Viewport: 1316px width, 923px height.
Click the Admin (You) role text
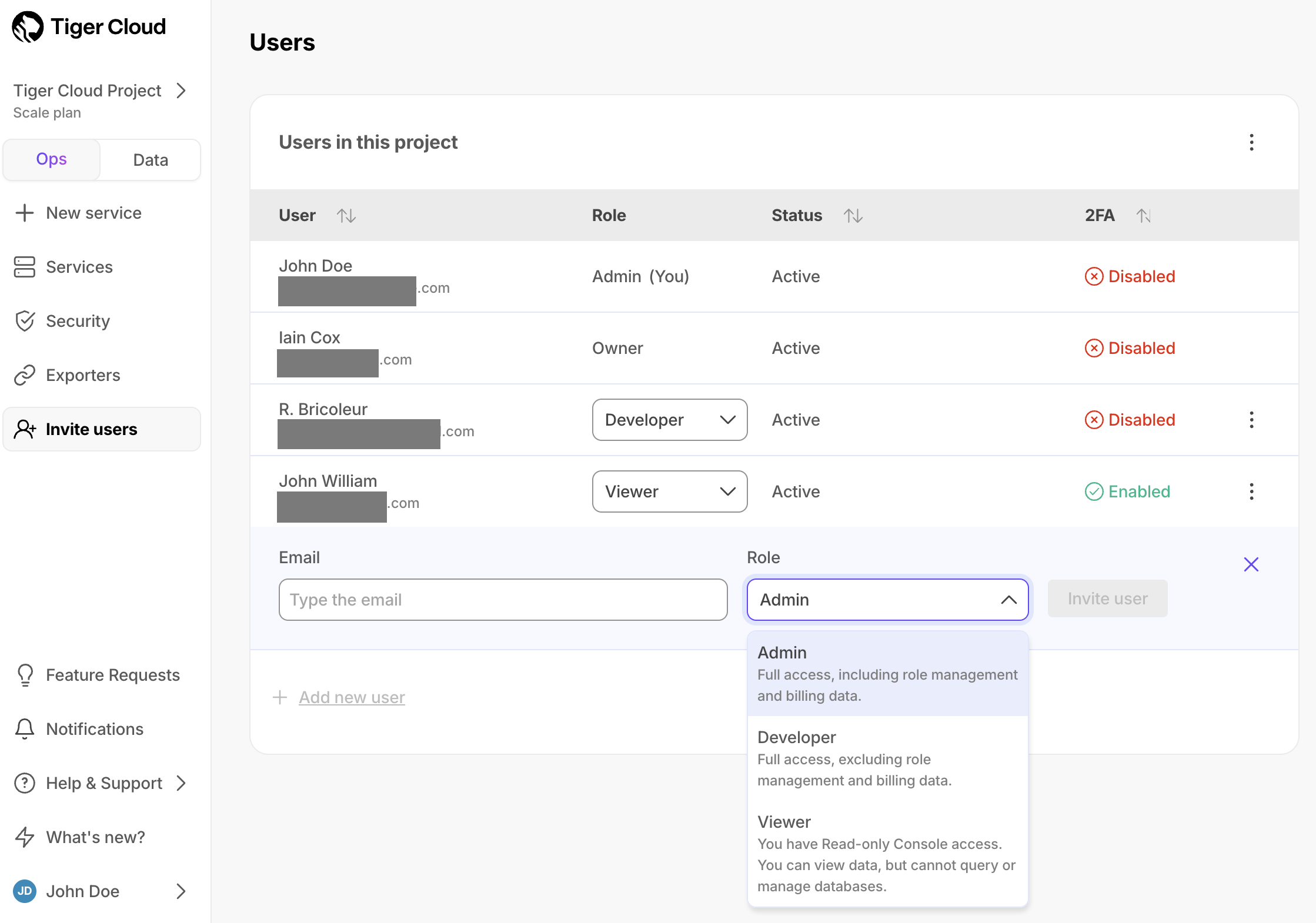point(640,276)
